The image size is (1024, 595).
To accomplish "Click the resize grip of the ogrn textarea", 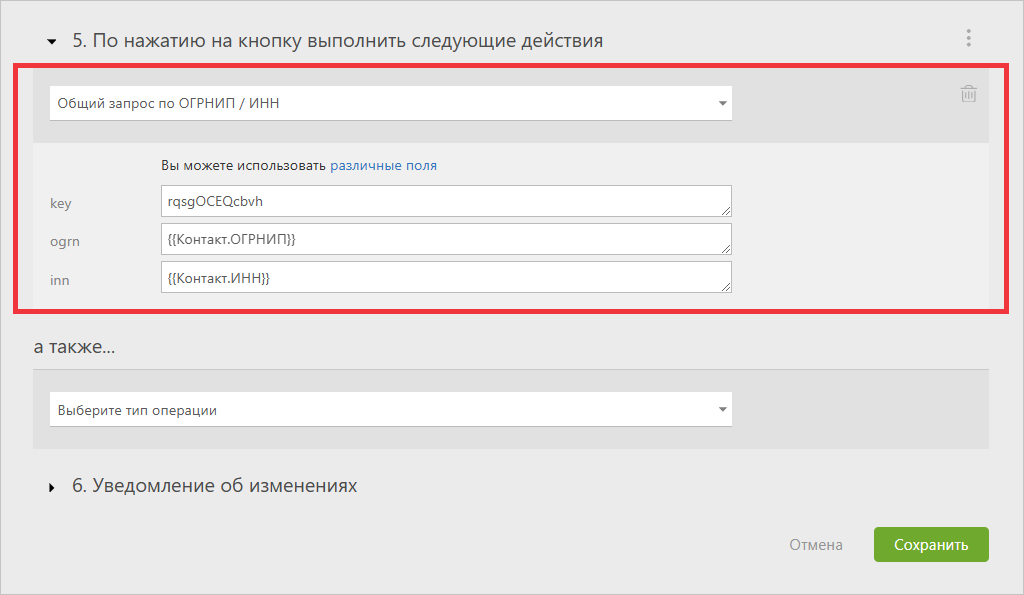I will tap(726, 249).
